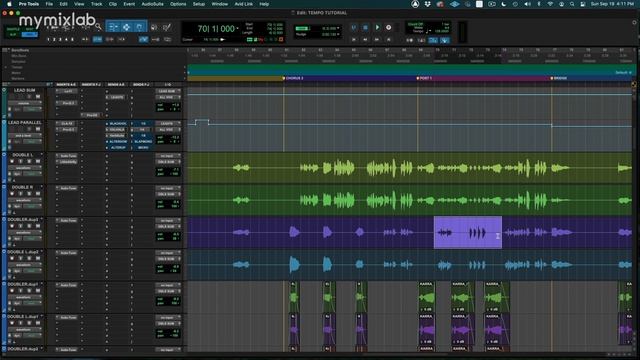The width and height of the screenshot is (640, 360).
Task: Recall zoom preset 1
Action: pos(48,40)
